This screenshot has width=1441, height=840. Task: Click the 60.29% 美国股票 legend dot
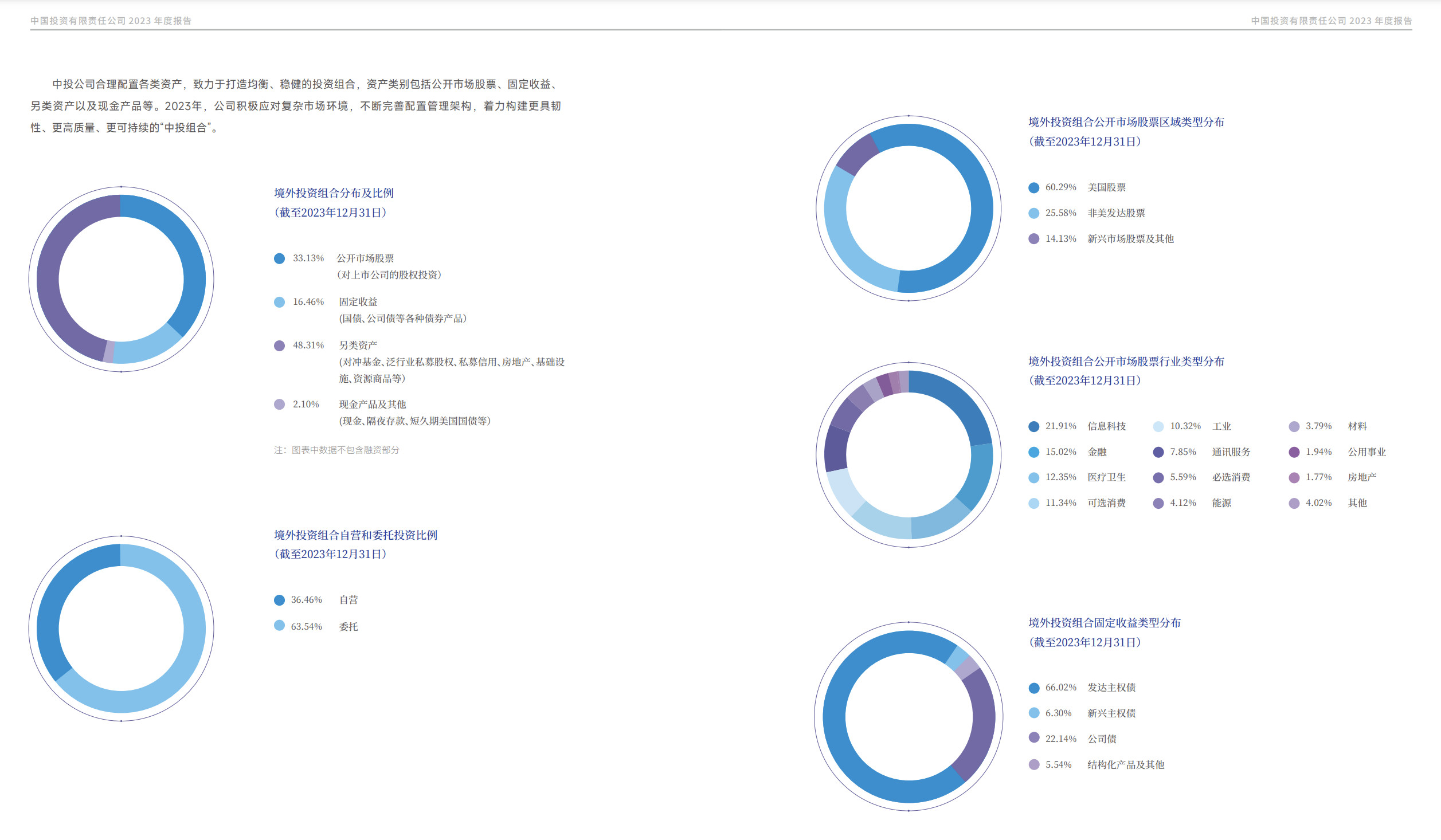tap(1033, 188)
